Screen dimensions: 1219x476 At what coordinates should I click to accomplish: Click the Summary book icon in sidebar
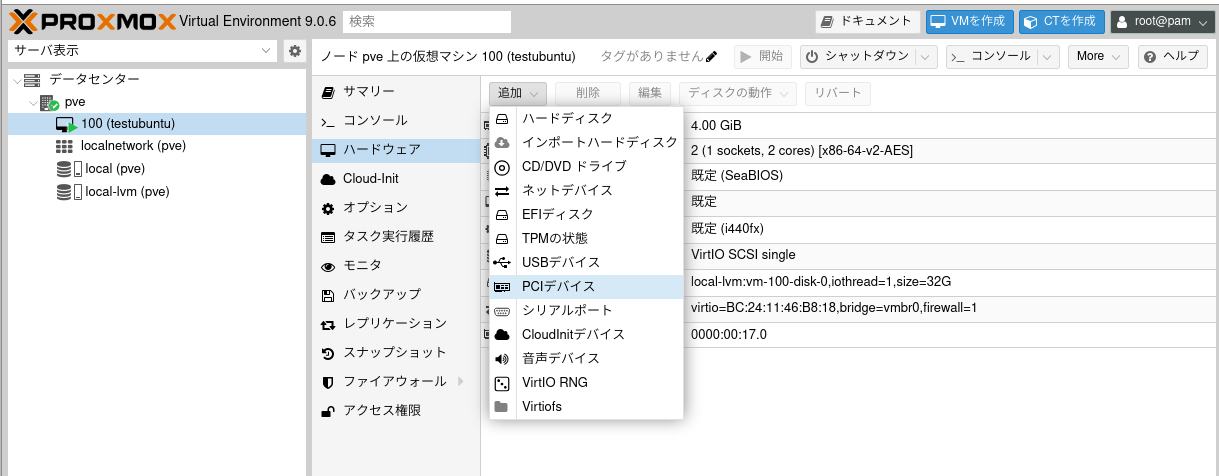(x=327, y=92)
